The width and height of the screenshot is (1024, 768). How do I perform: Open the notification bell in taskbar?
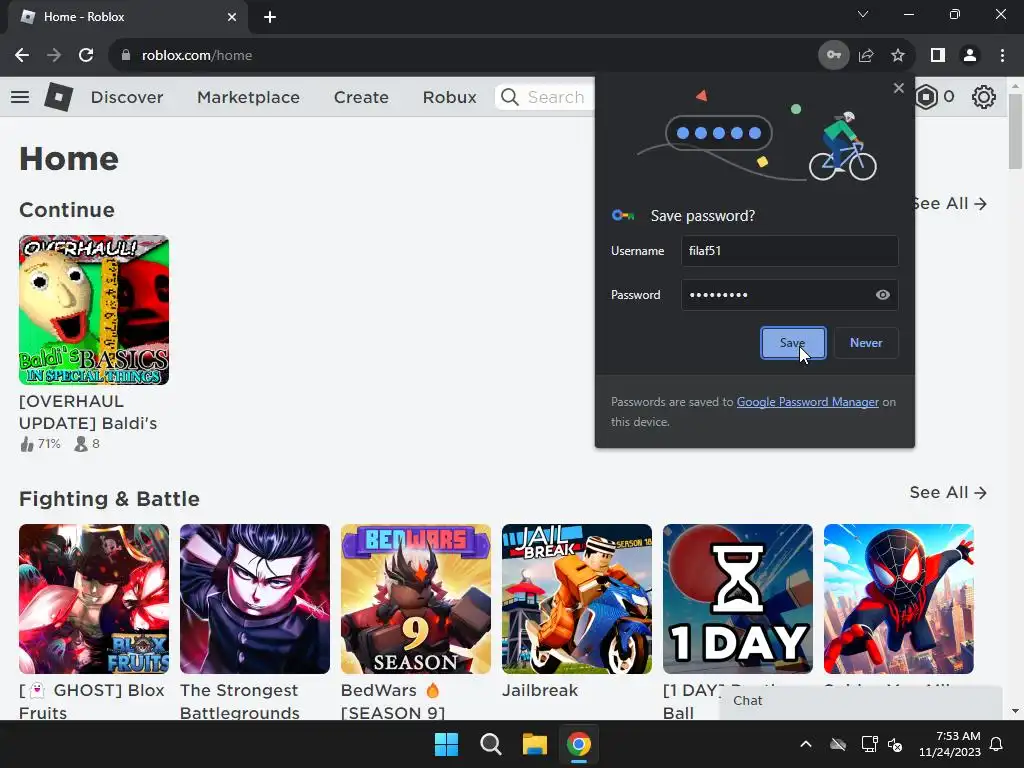(996, 744)
